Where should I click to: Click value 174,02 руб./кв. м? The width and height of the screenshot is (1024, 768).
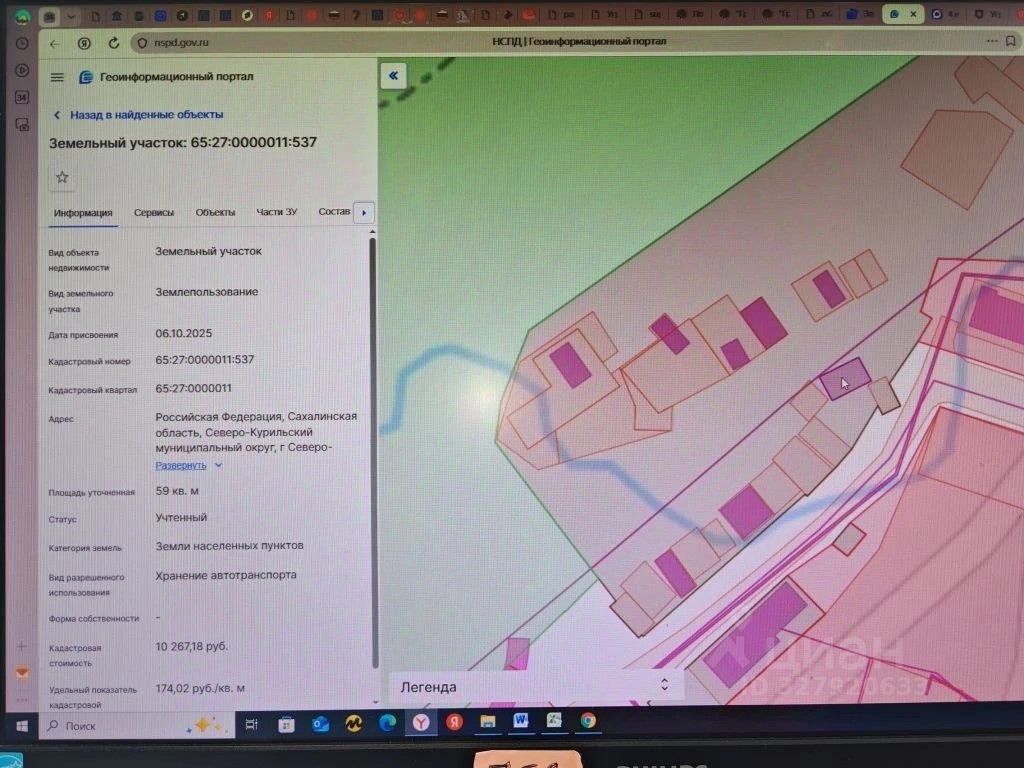(x=200, y=688)
